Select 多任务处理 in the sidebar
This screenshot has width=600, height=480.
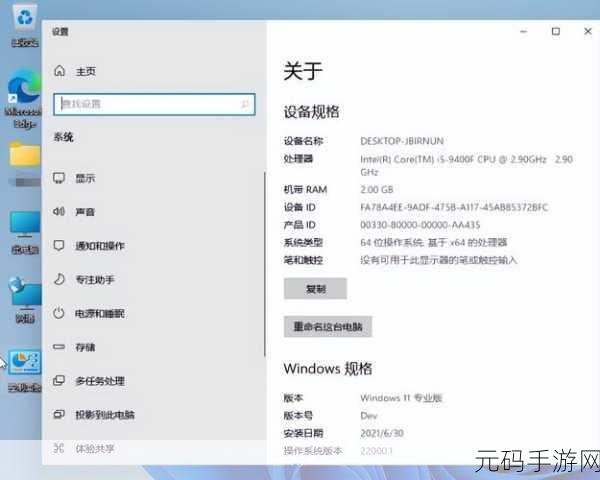point(100,381)
